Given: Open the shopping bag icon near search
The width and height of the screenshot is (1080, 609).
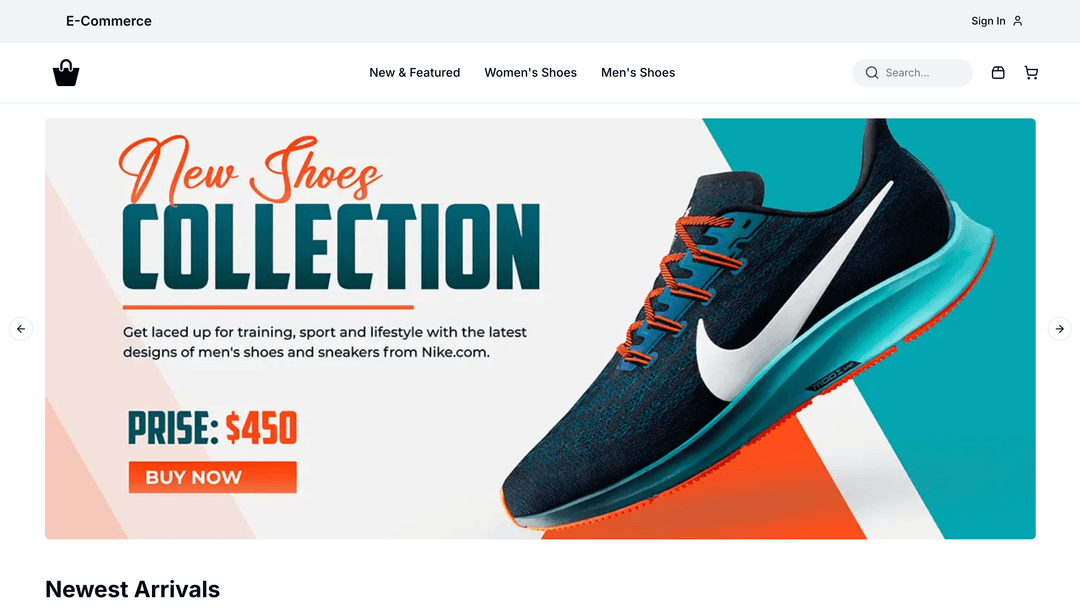Looking at the screenshot, I should (x=998, y=72).
